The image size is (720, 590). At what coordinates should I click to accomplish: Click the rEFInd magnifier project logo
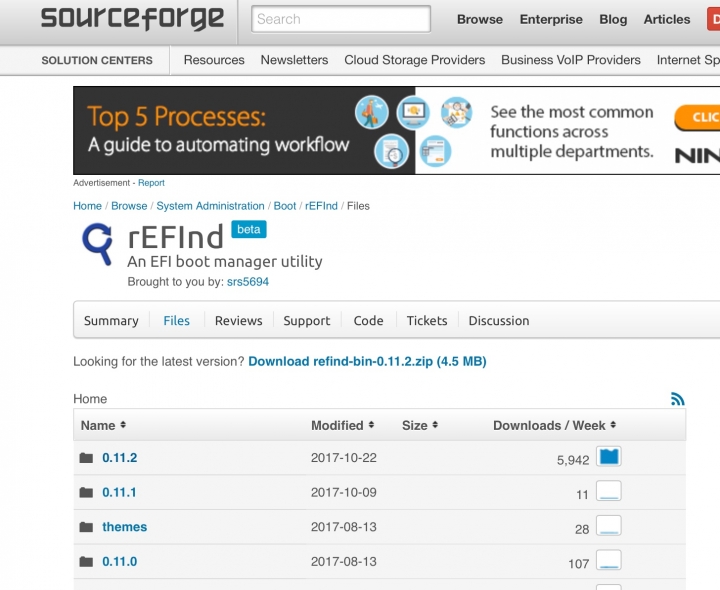point(97,244)
